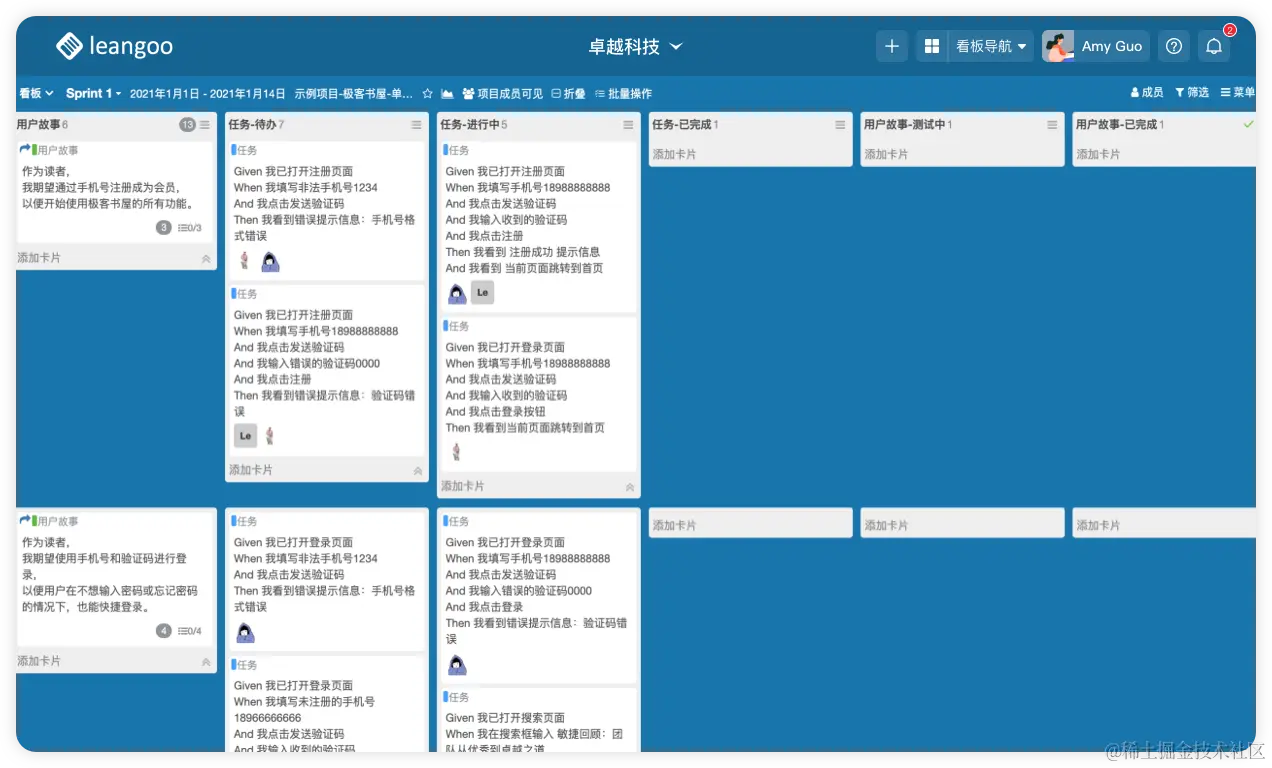Click blue 任务 label on 注册成功 card
The width and height of the screenshot is (1272, 768).
[457, 150]
